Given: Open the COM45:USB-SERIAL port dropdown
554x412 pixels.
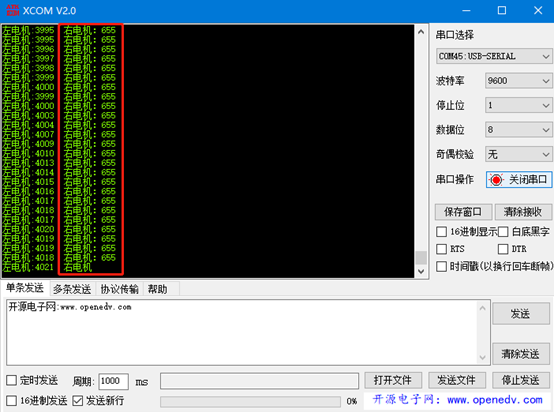Looking at the screenshot, I should point(494,57).
